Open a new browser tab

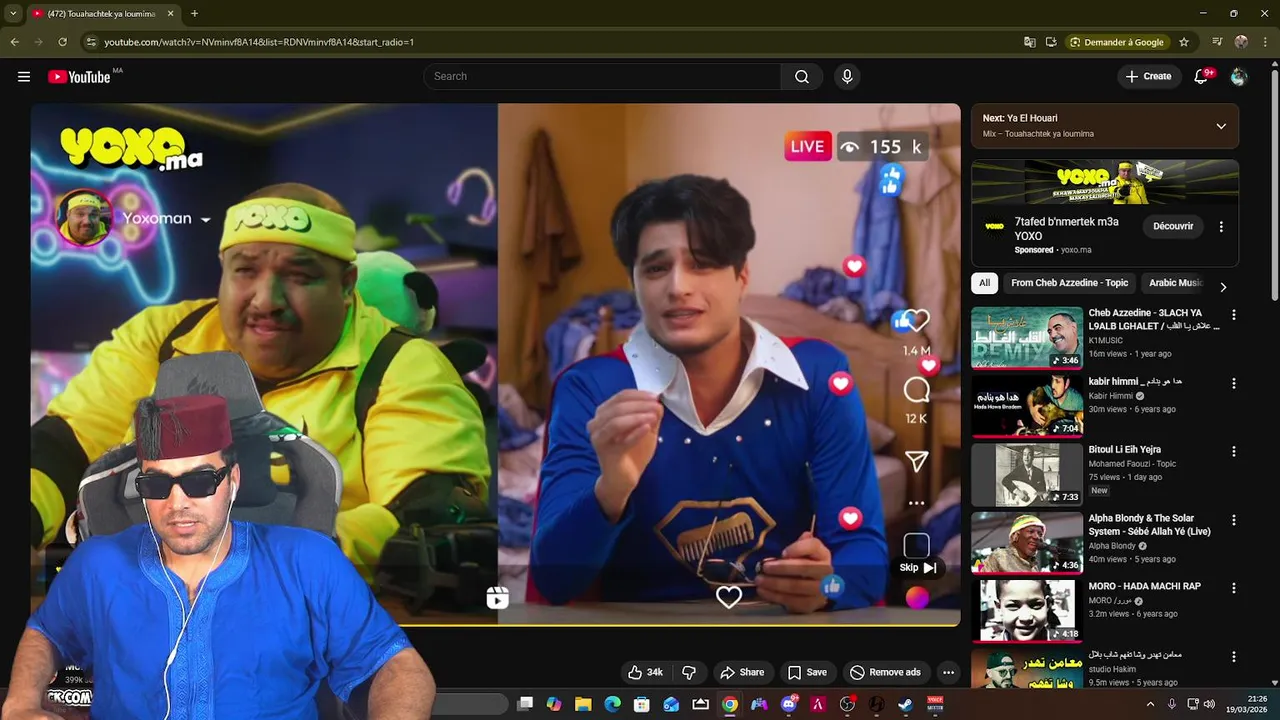194,14
